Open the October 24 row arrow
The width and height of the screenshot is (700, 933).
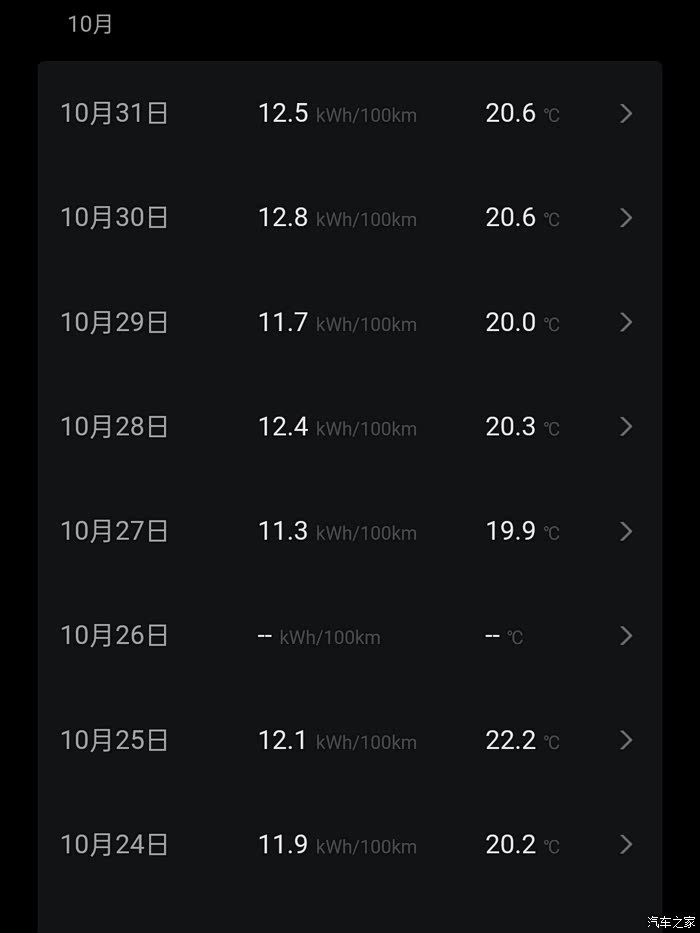(626, 845)
